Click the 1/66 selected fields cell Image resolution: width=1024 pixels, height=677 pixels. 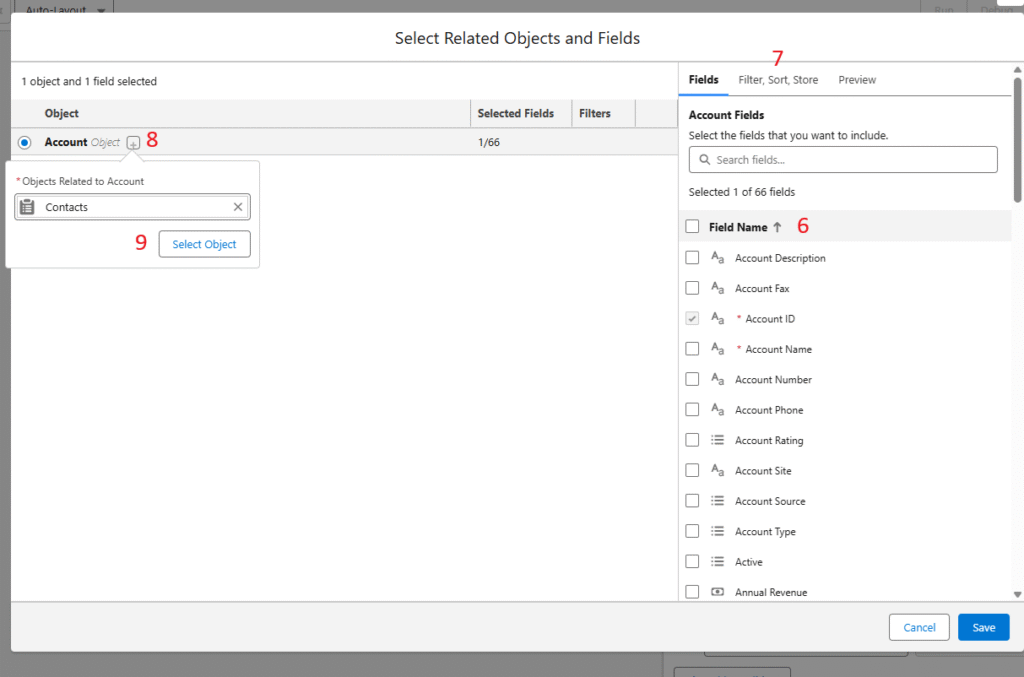tap(488, 142)
